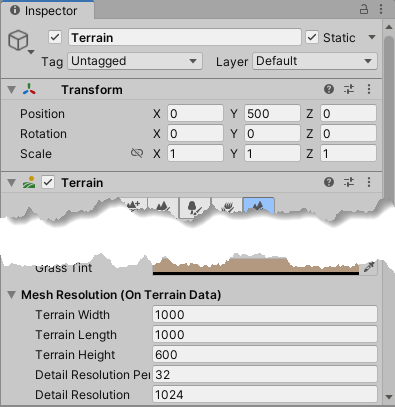Click the Scale label

(36, 154)
